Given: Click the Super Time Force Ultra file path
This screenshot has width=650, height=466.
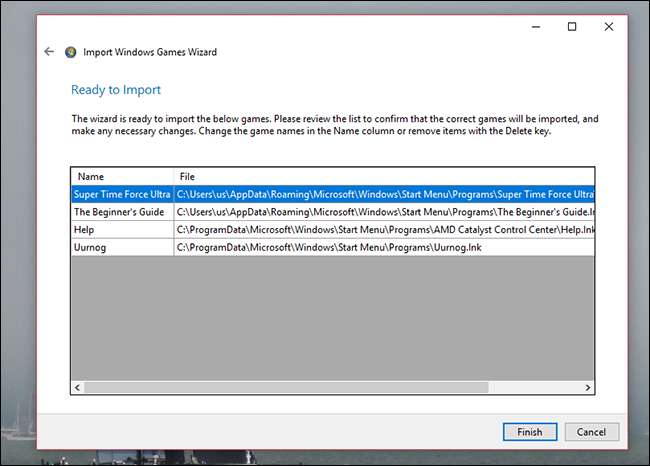Looking at the screenshot, I should pyautogui.click(x=384, y=194).
